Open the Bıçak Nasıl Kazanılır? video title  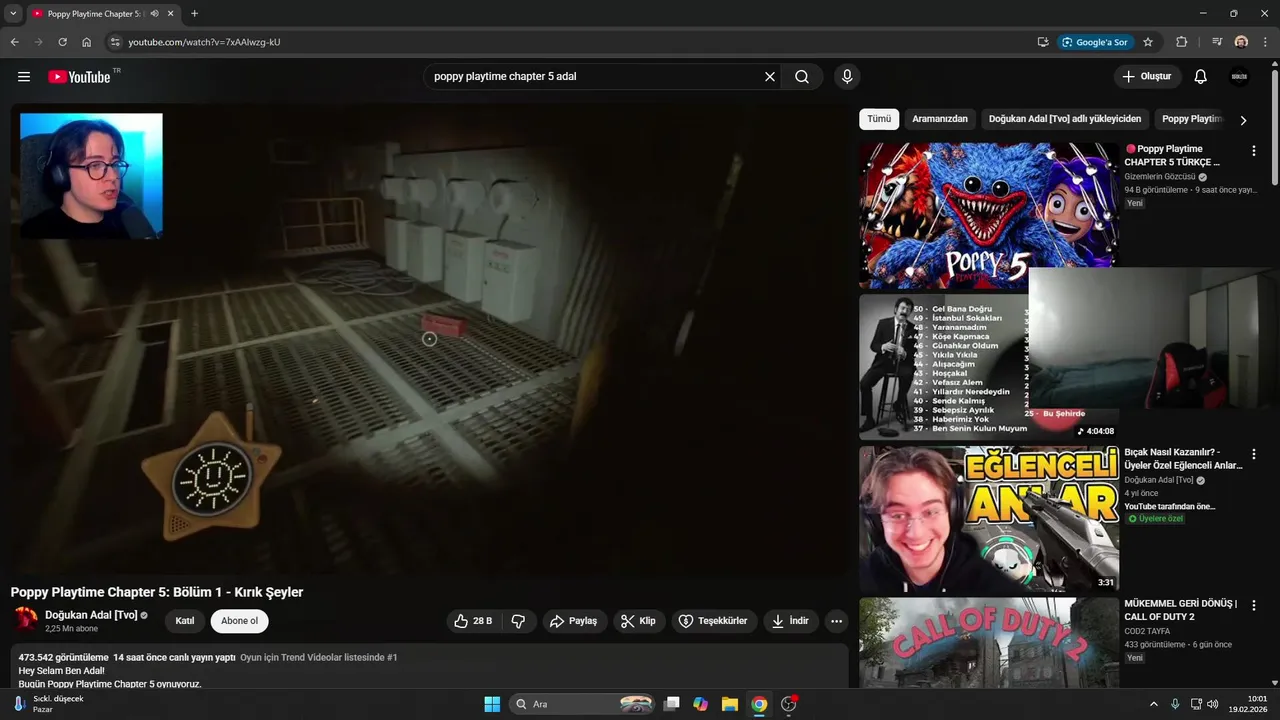[1183, 459]
